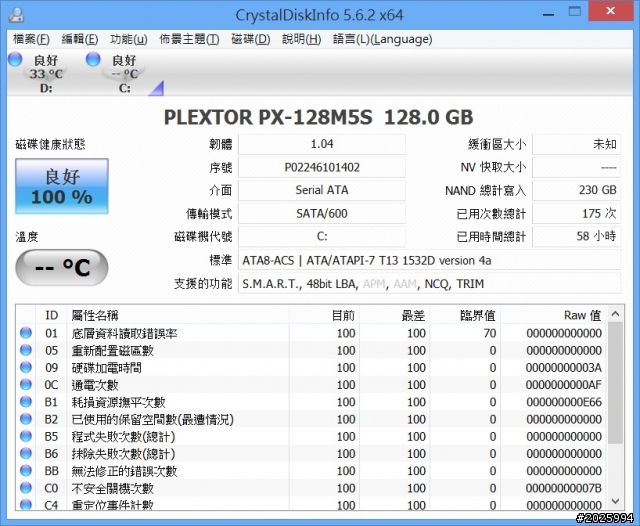640x526 pixels.
Task: Click status icon for attribute 0C
Action: coord(26,384)
